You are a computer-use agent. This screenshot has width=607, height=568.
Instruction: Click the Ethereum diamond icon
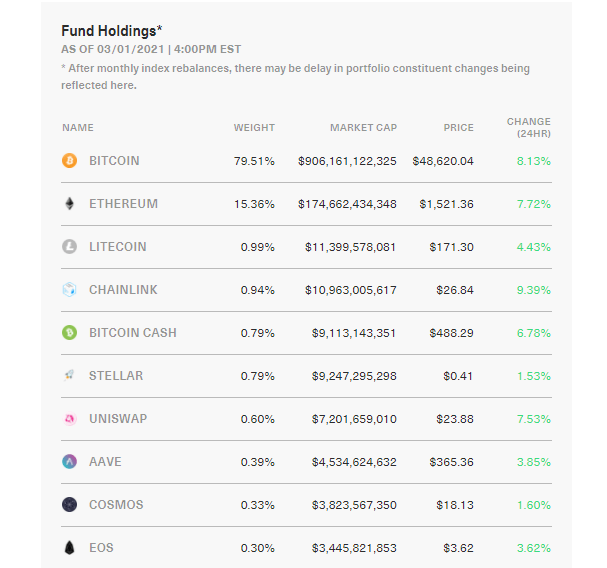[69, 203]
